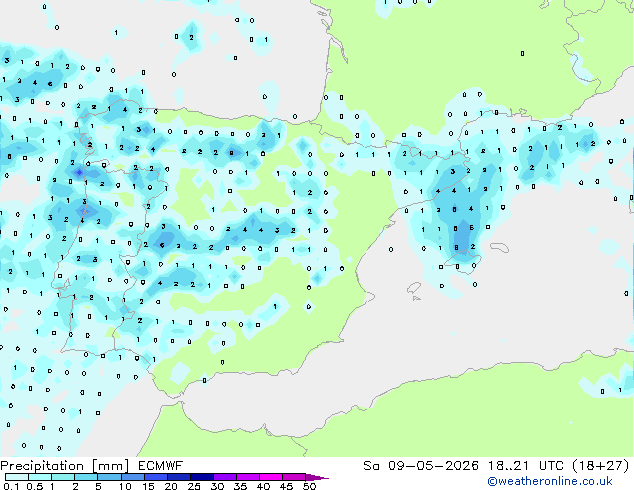Click the 0.5–1 mm legend color box
The height and width of the screenshot is (490, 634).
[40, 477]
